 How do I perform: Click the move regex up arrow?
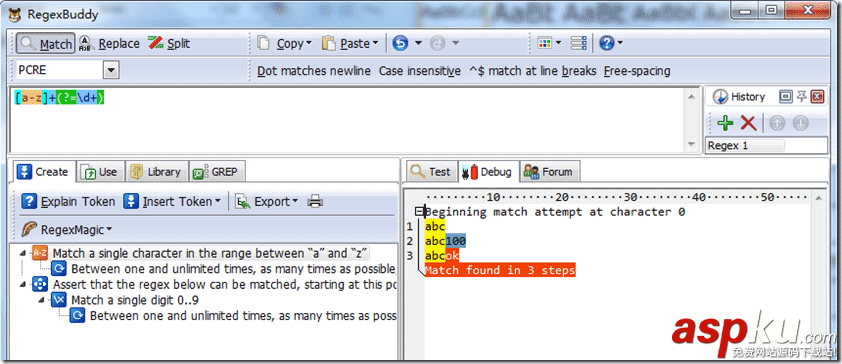click(777, 123)
